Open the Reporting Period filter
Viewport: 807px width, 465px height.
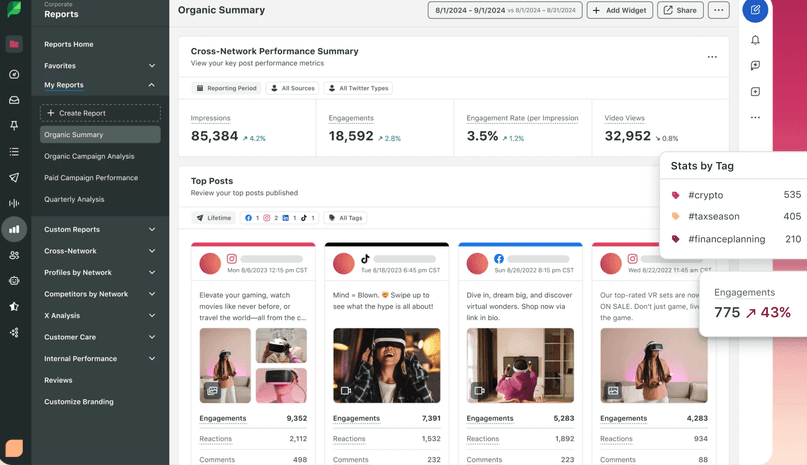tap(226, 88)
